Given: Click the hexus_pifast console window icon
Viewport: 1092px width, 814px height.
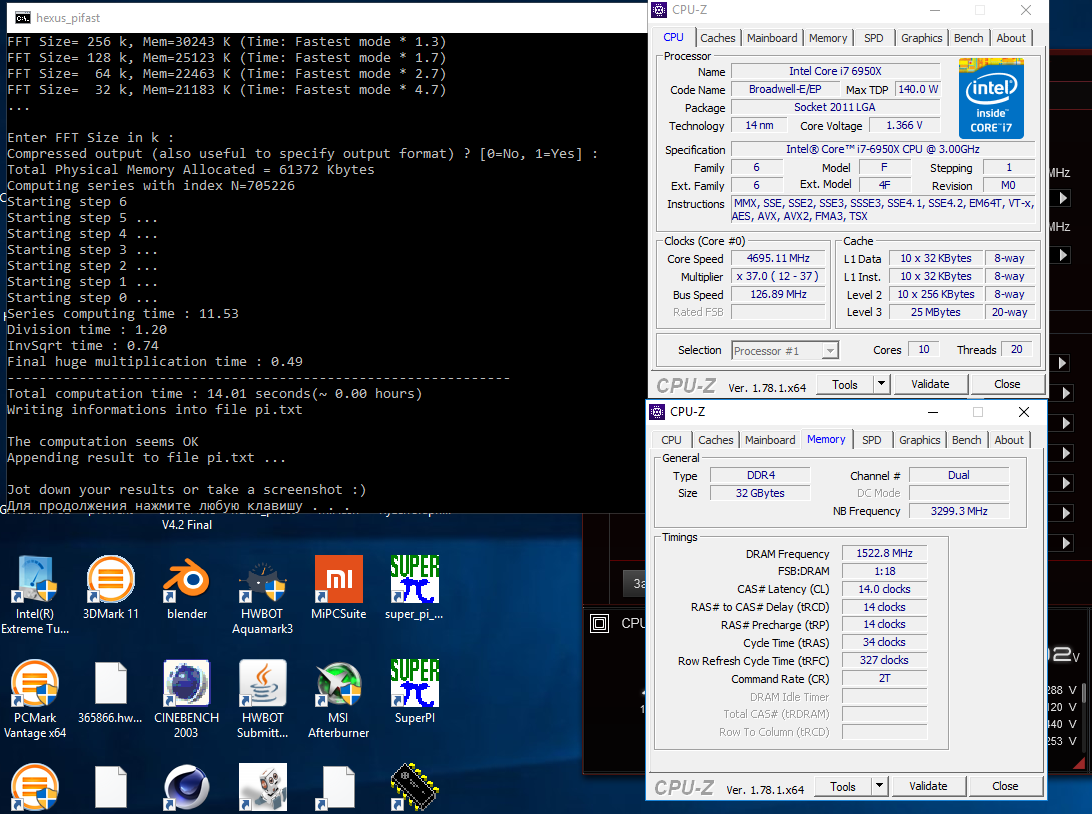Looking at the screenshot, I should 23,17.
